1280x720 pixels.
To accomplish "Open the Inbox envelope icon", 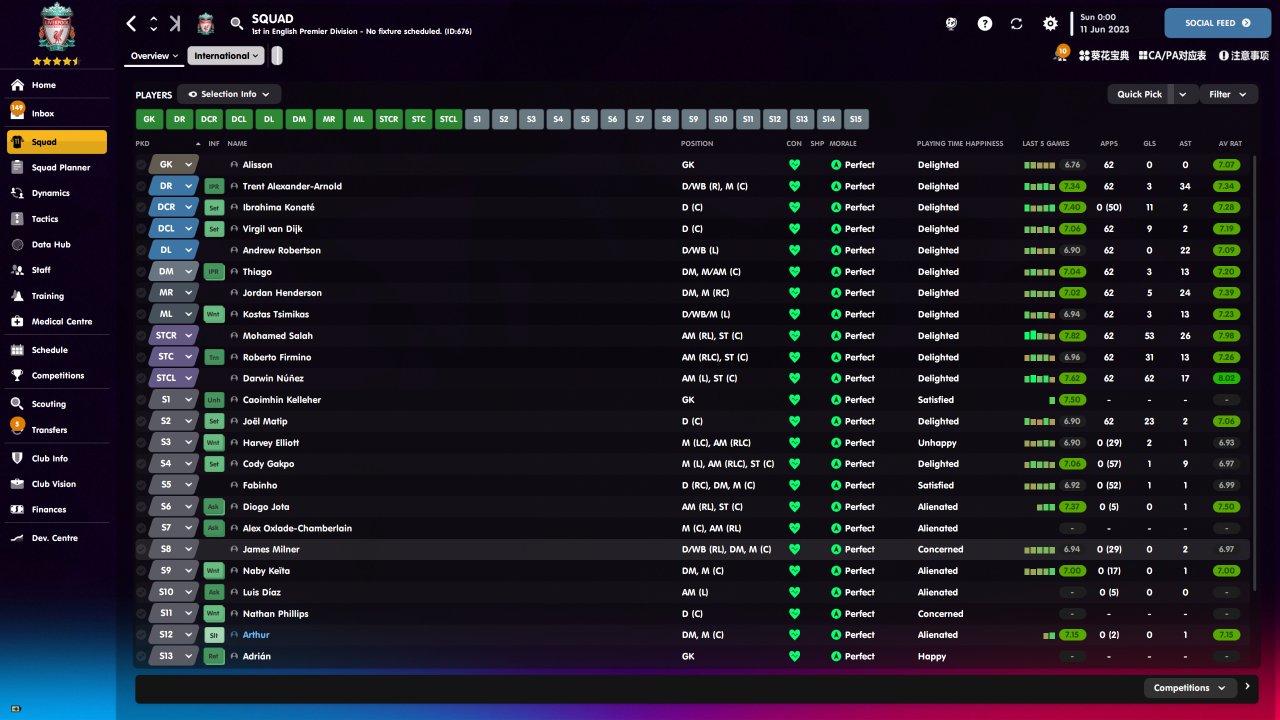I will click(17, 114).
